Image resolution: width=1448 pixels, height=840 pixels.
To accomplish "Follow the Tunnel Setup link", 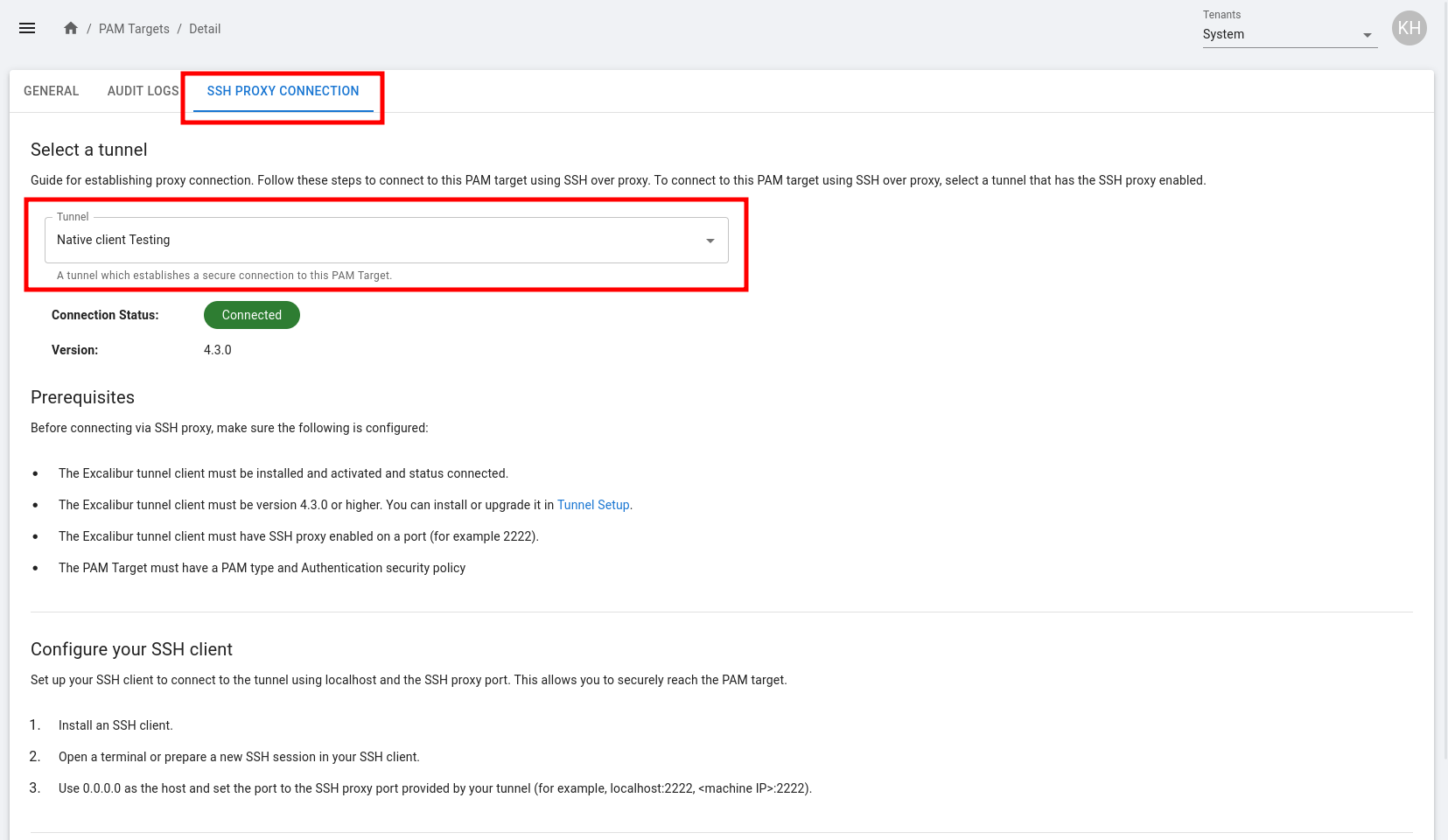I will tap(593, 505).
